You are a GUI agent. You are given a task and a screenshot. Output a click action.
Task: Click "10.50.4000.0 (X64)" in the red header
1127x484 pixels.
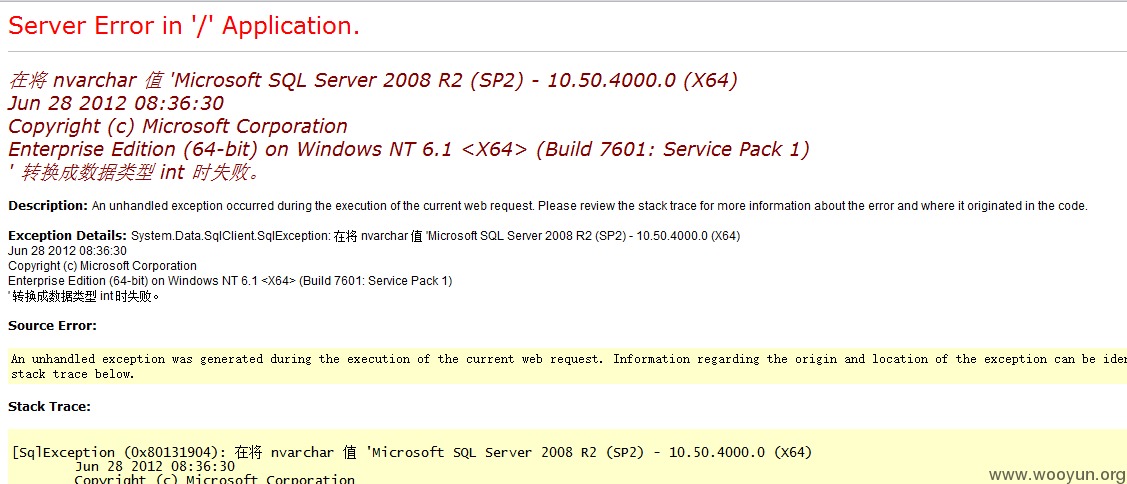643,80
